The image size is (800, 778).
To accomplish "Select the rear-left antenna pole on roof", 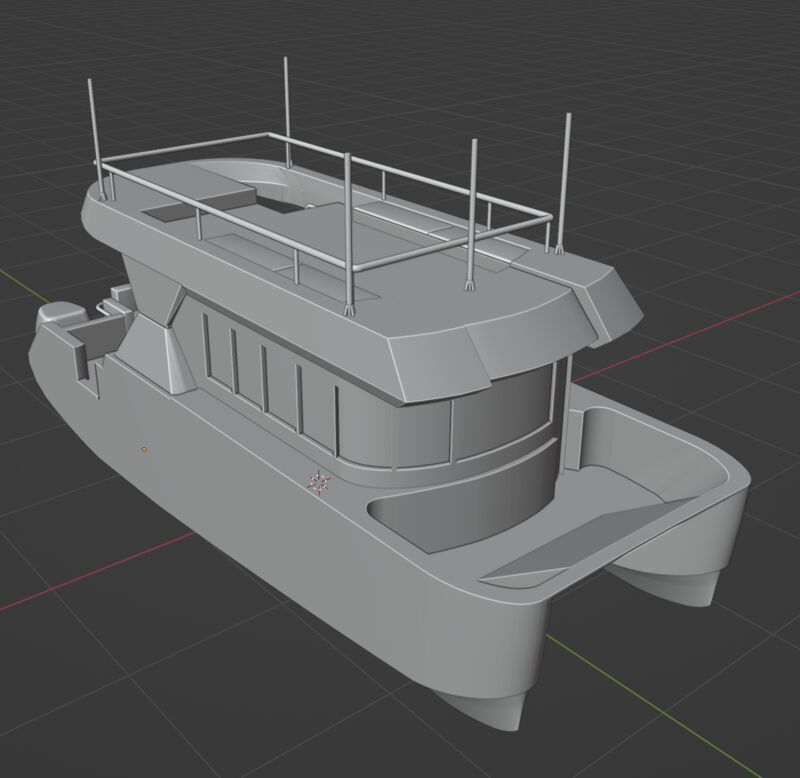I will (x=95, y=138).
